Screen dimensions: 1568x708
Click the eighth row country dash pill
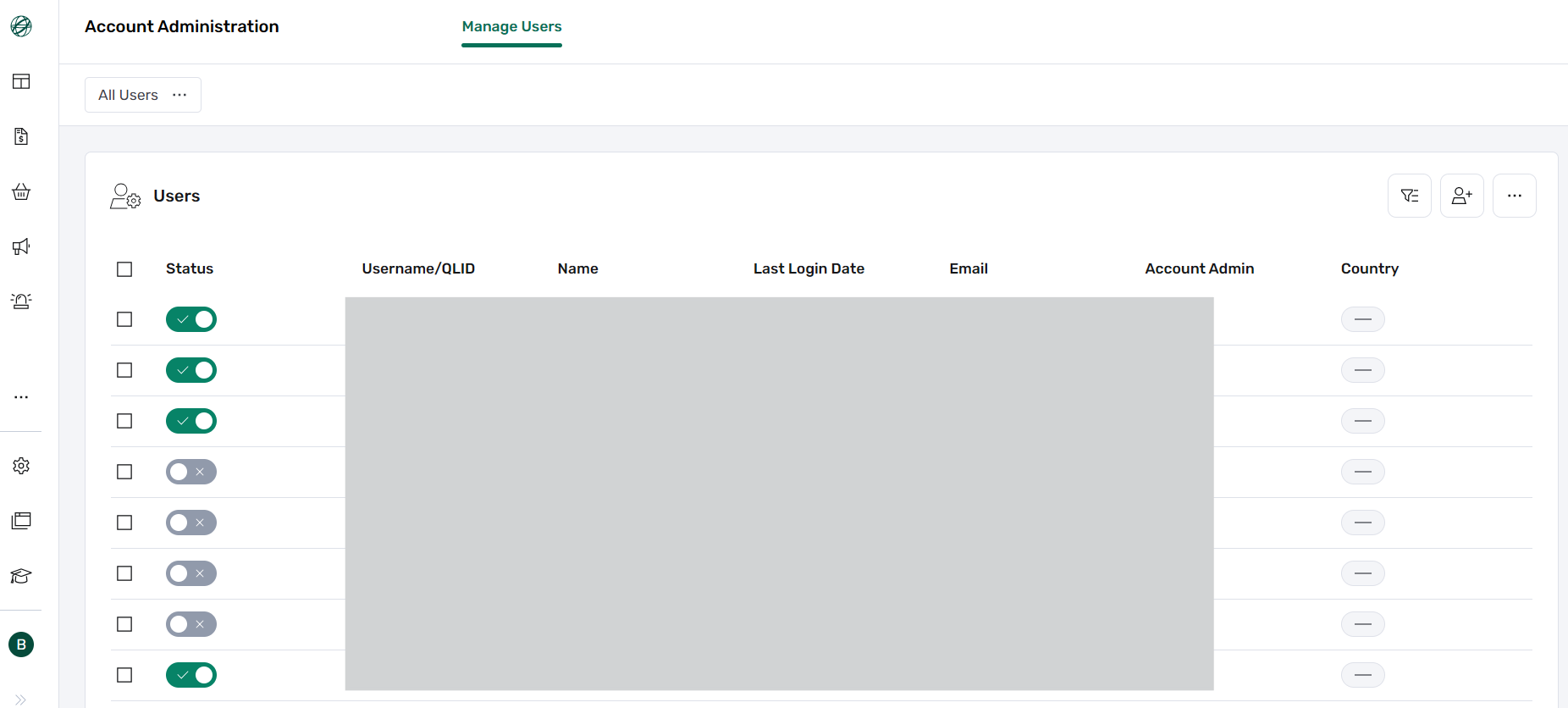(x=1363, y=675)
